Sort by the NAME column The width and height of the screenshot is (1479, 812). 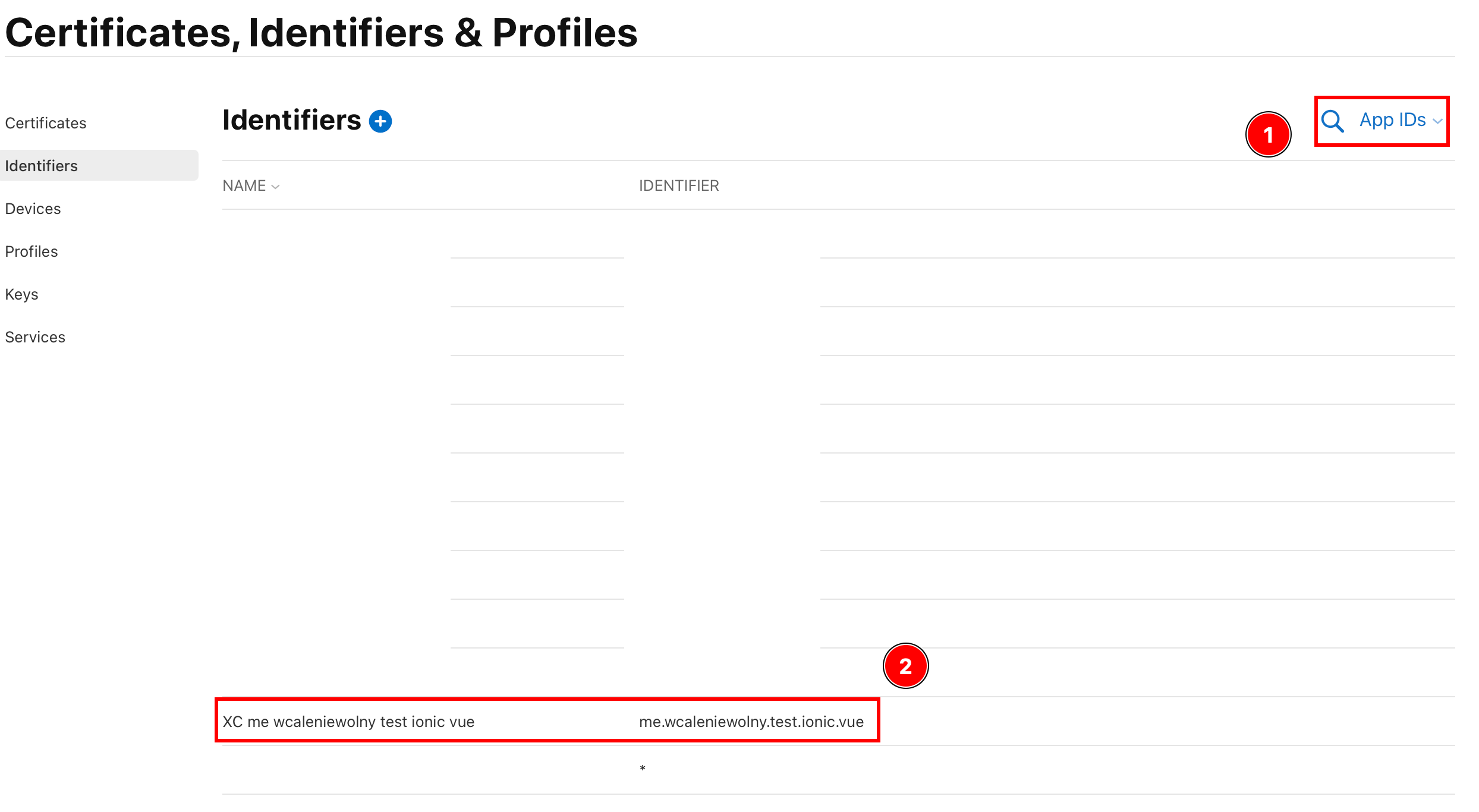pos(244,185)
